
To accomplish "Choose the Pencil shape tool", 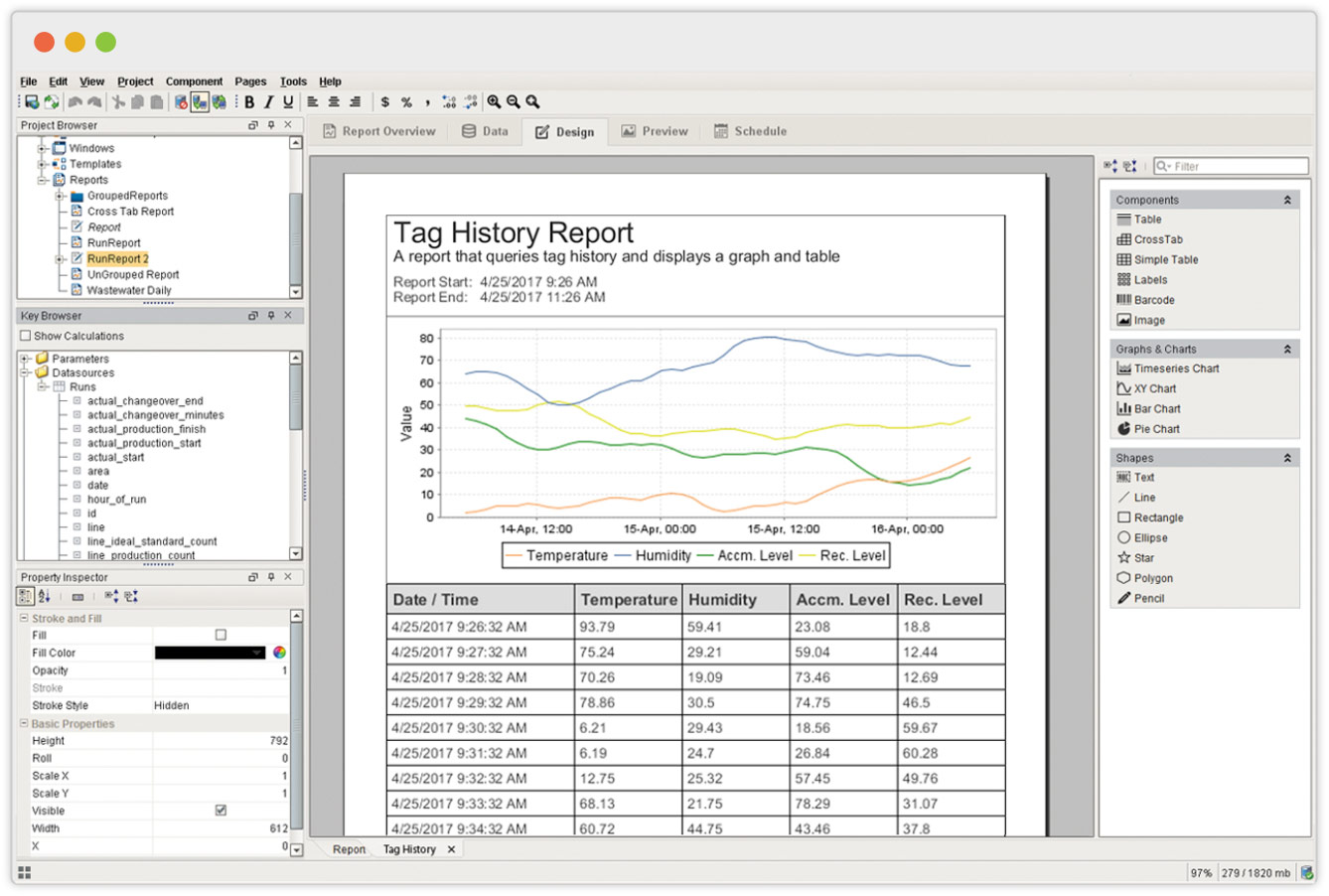I will [1148, 599].
